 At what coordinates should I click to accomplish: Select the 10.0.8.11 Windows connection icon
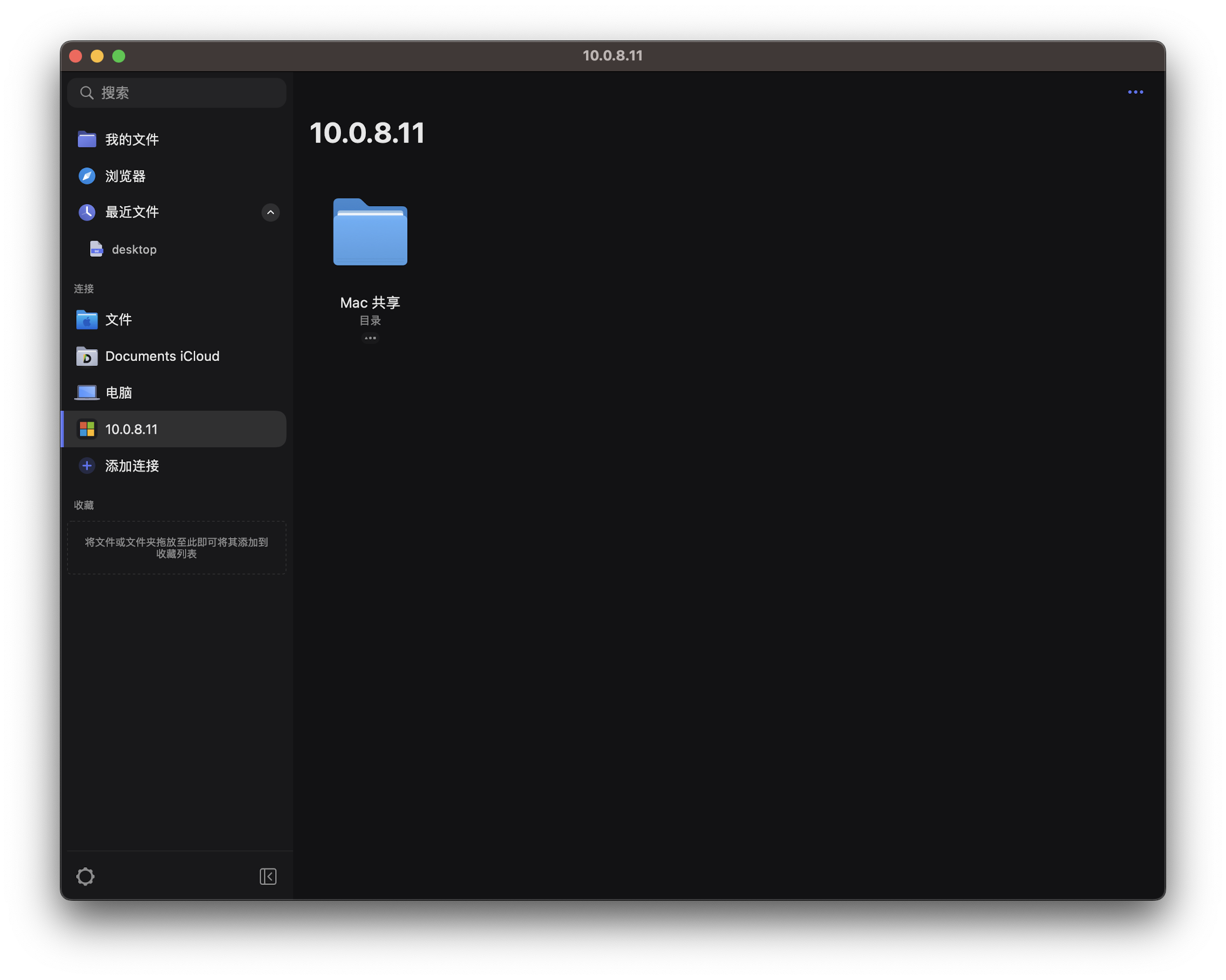tap(87, 429)
